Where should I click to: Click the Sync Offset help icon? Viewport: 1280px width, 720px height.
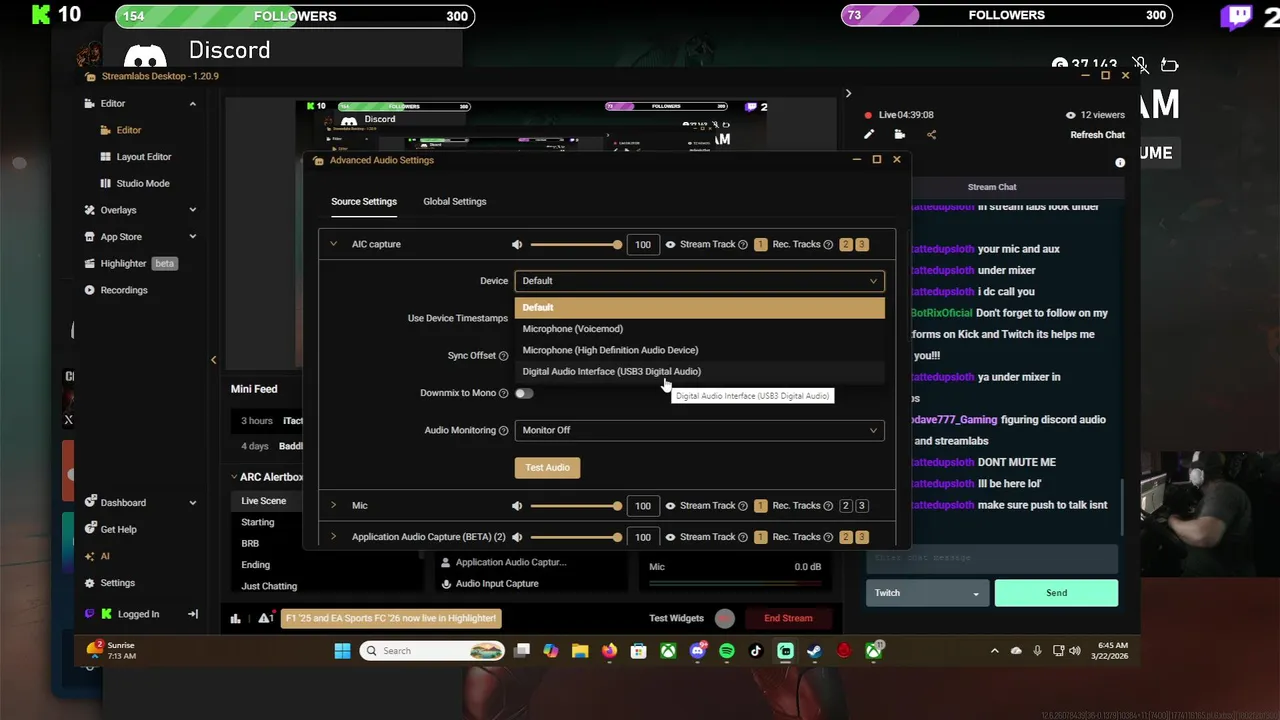pos(503,356)
